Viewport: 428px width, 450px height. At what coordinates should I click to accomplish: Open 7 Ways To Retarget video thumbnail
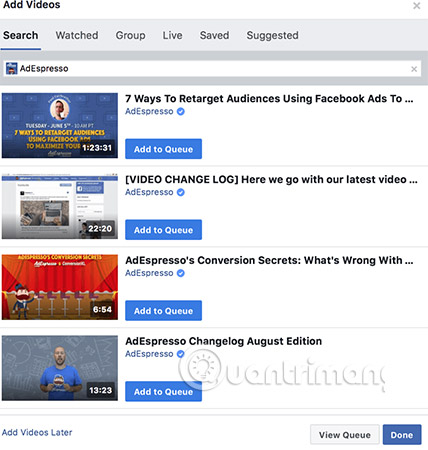(60, 125)
